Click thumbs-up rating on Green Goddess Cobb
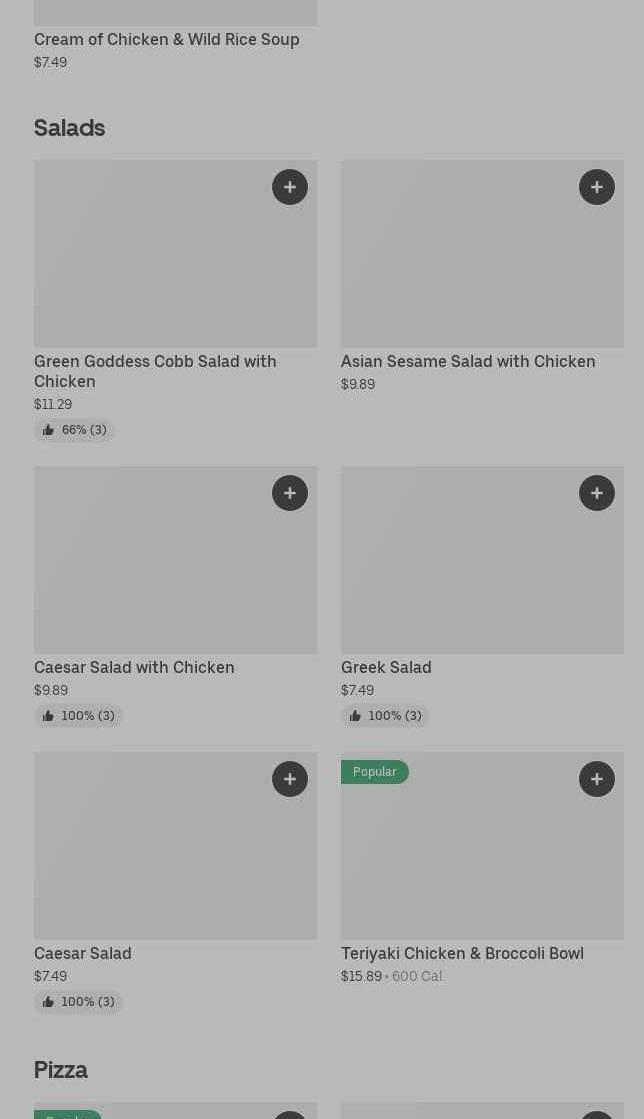This screenshot has width=644, height=1119. coord(74,430)
